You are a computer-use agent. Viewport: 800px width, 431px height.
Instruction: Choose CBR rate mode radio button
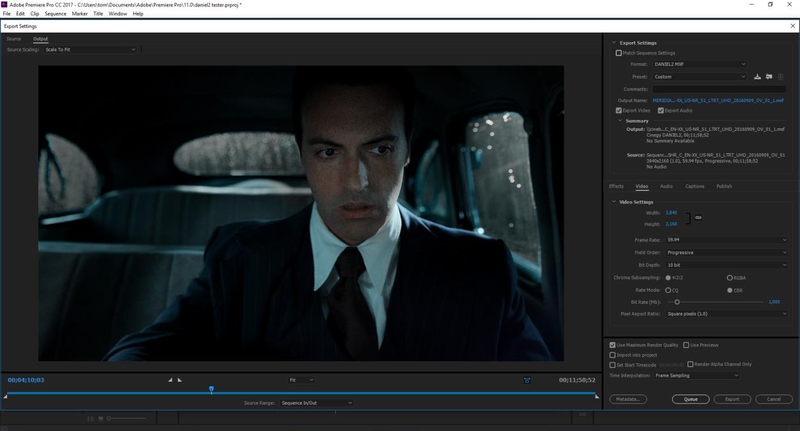[730, 290]
